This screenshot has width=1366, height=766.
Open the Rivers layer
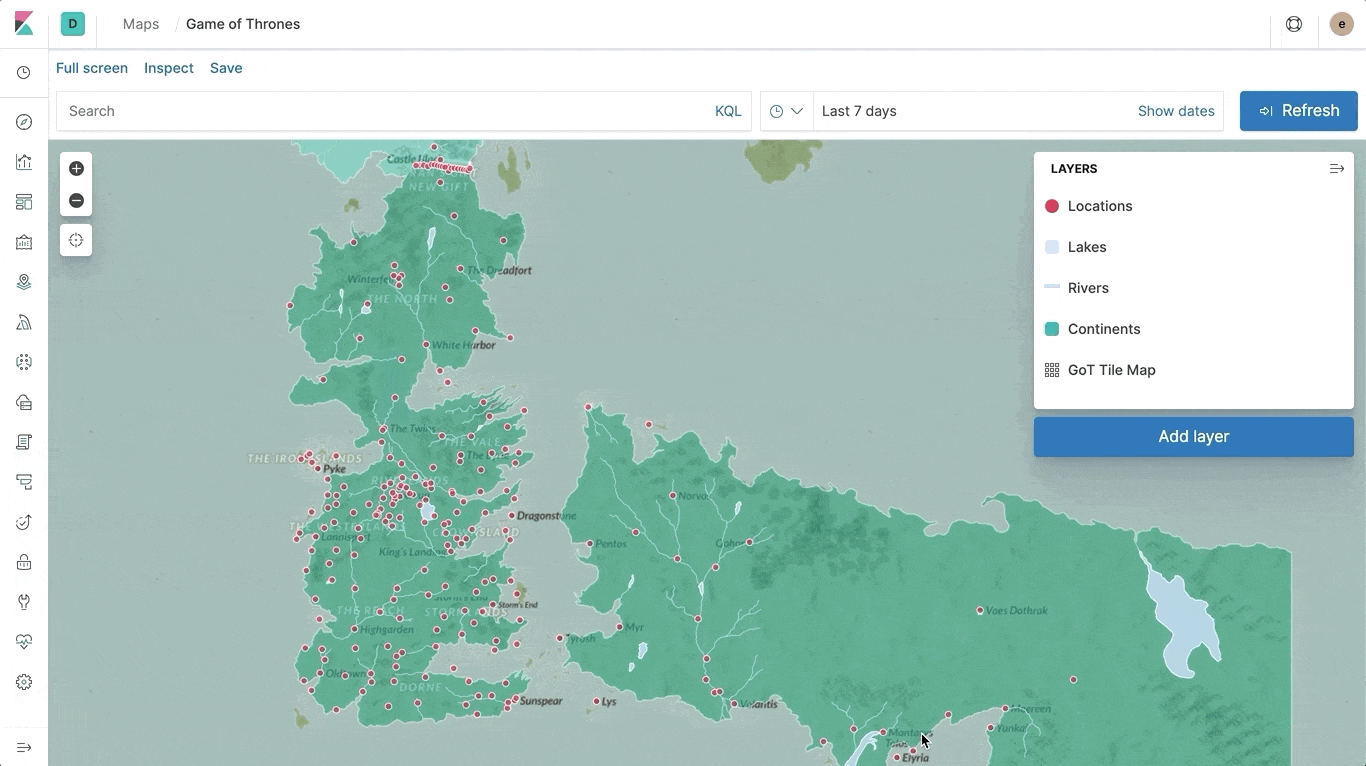click(x=1088, y=288)
